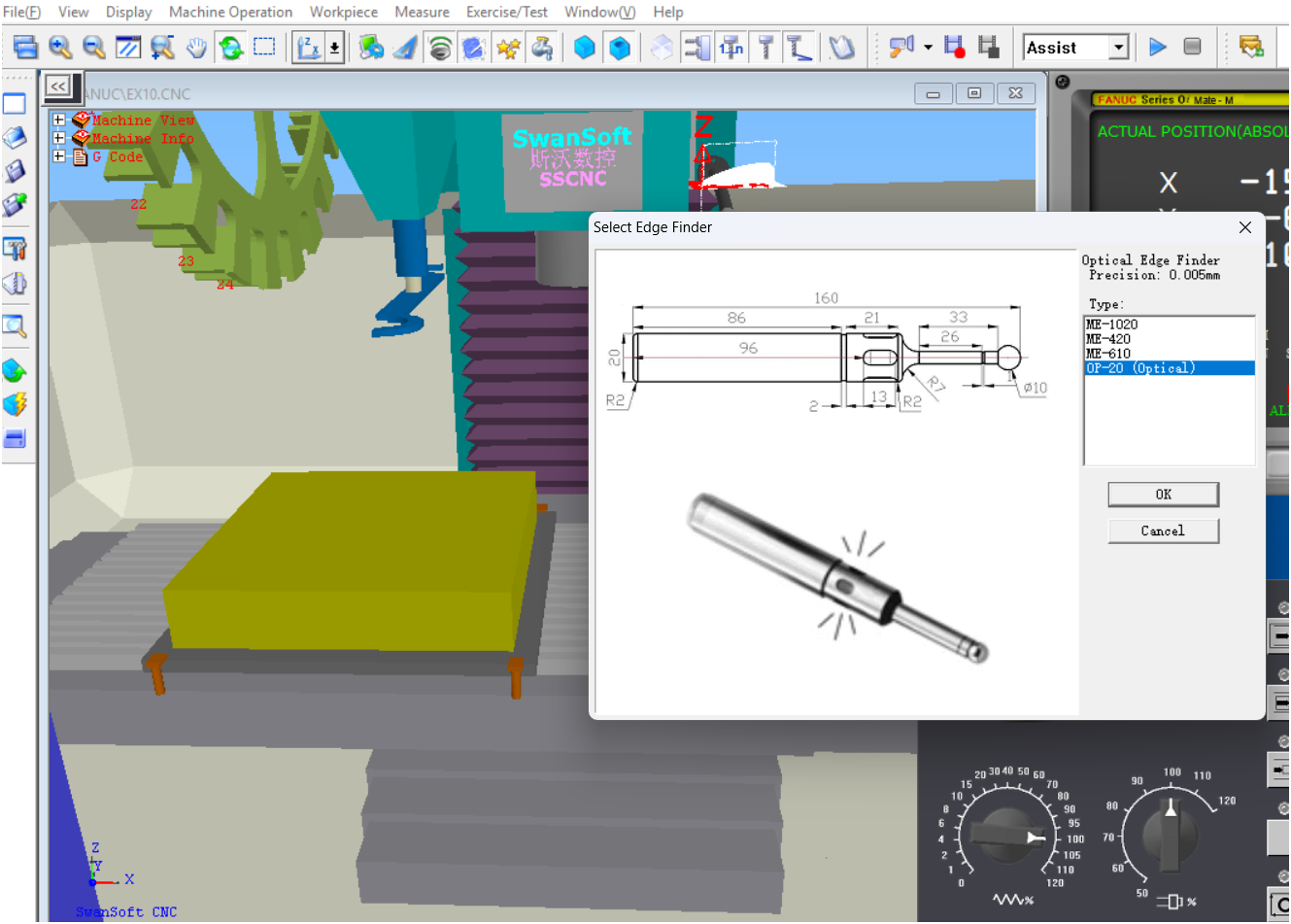
Task: Open the File menu
Action: click(21, 12)
